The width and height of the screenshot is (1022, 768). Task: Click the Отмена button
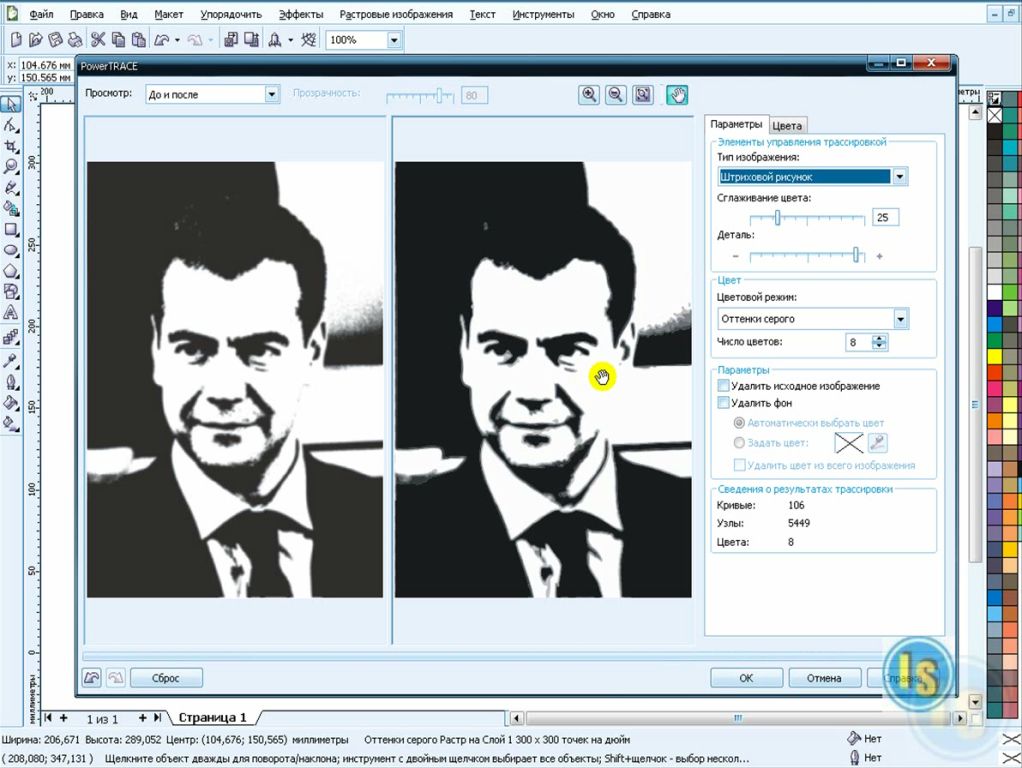(x=824, y=678)
